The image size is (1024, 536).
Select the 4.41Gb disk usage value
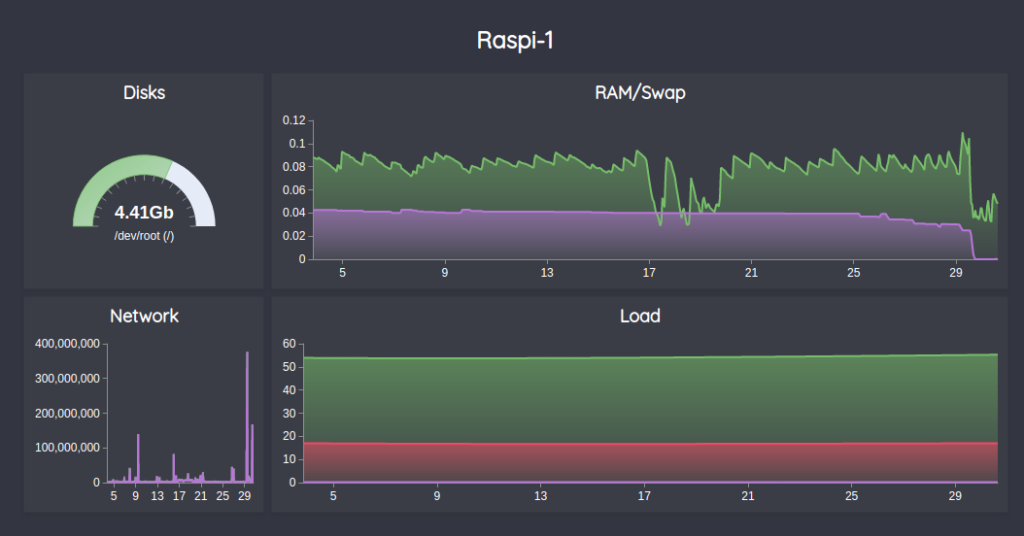pos(144,212)
